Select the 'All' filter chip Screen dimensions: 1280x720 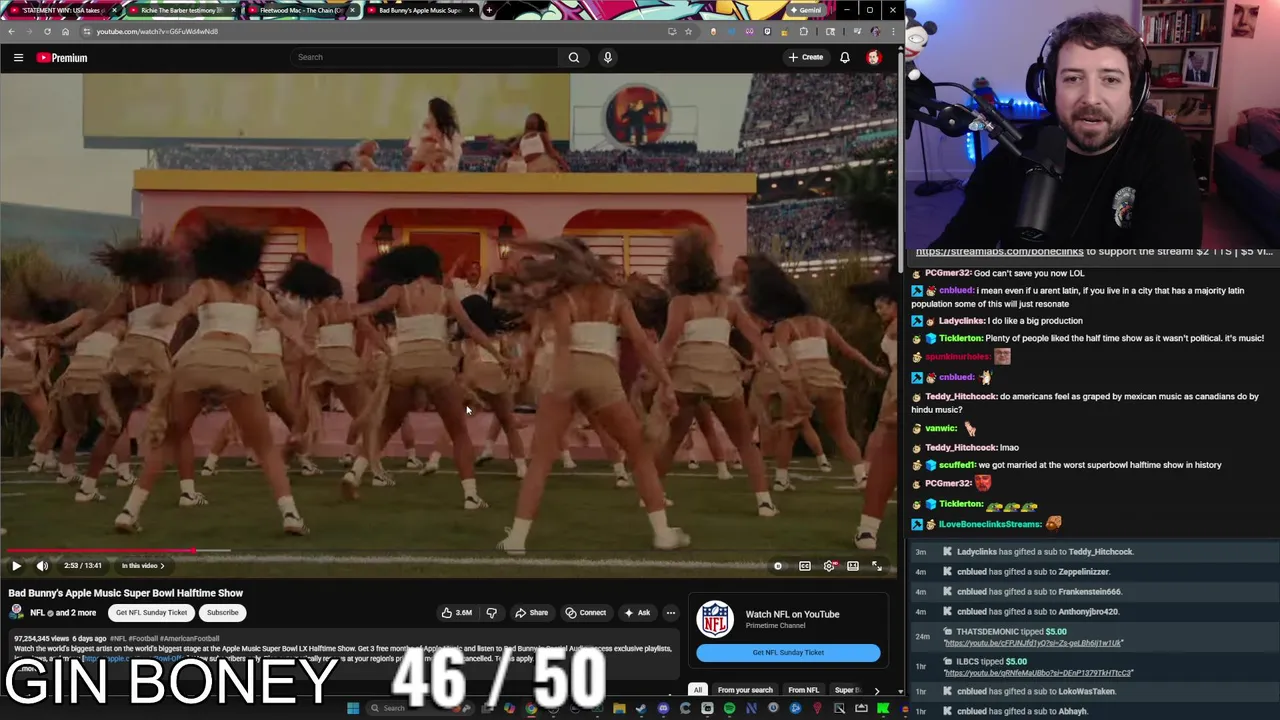click(698, 690)
